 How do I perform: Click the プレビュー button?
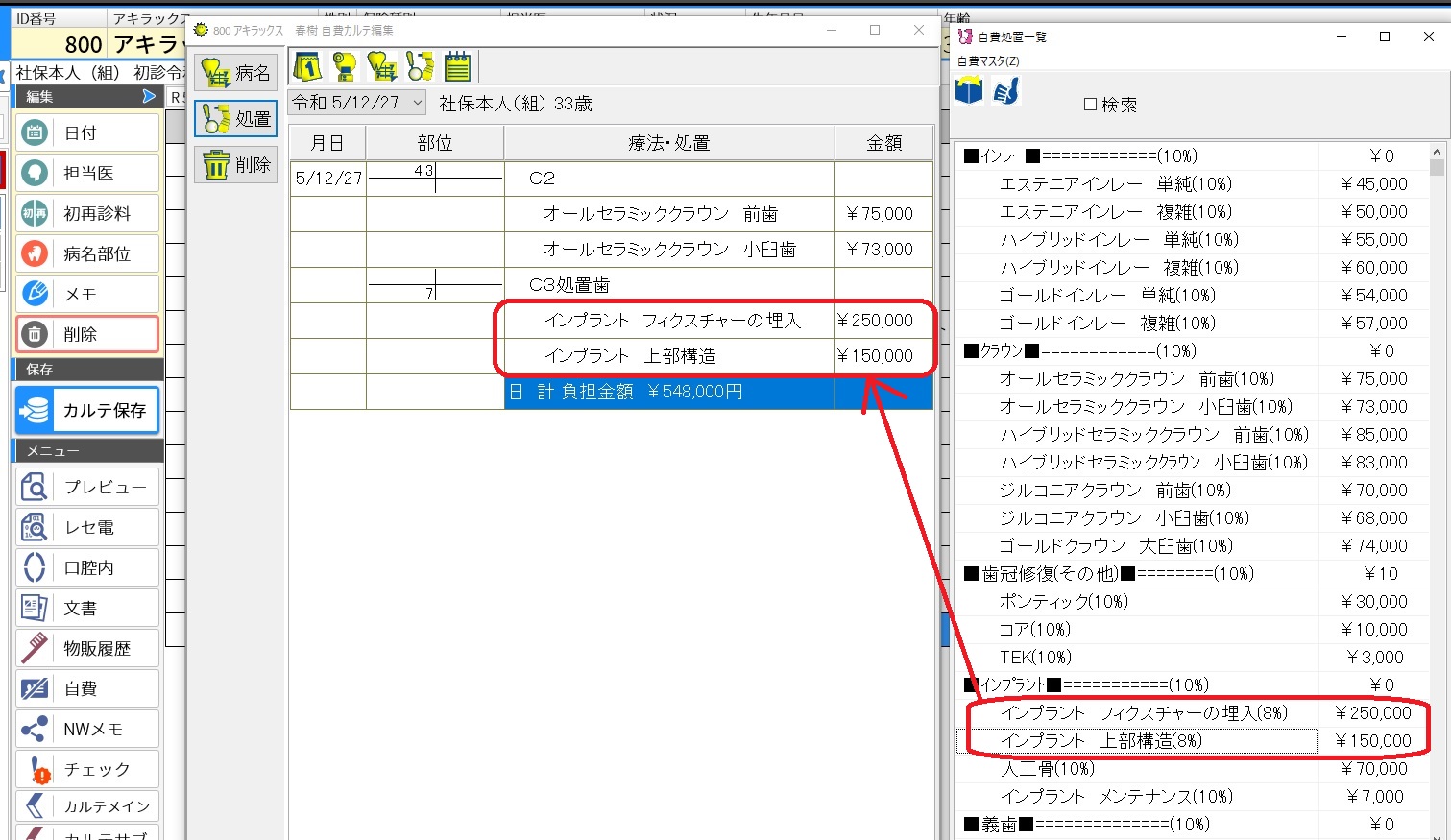tap(87, 487)
